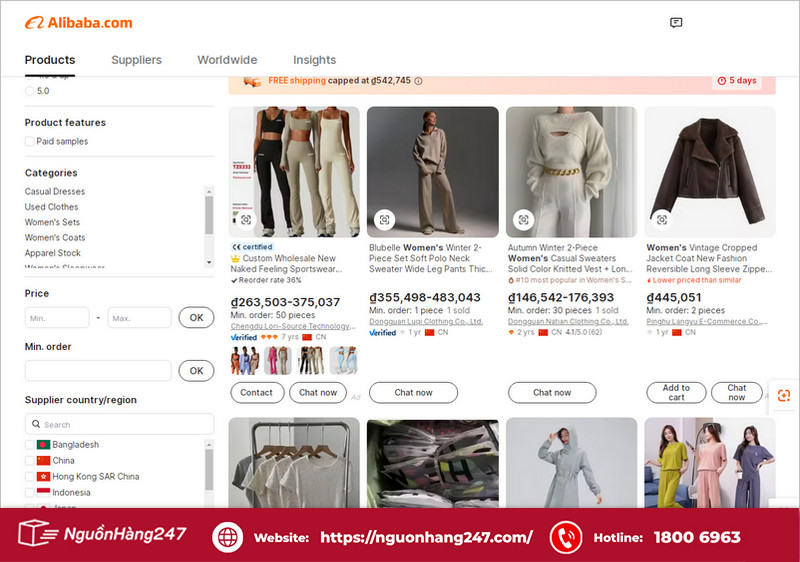The width and height of the screenshot is (800, 562).
Task: Open the Used Clothes category
Action: [52, 207]
